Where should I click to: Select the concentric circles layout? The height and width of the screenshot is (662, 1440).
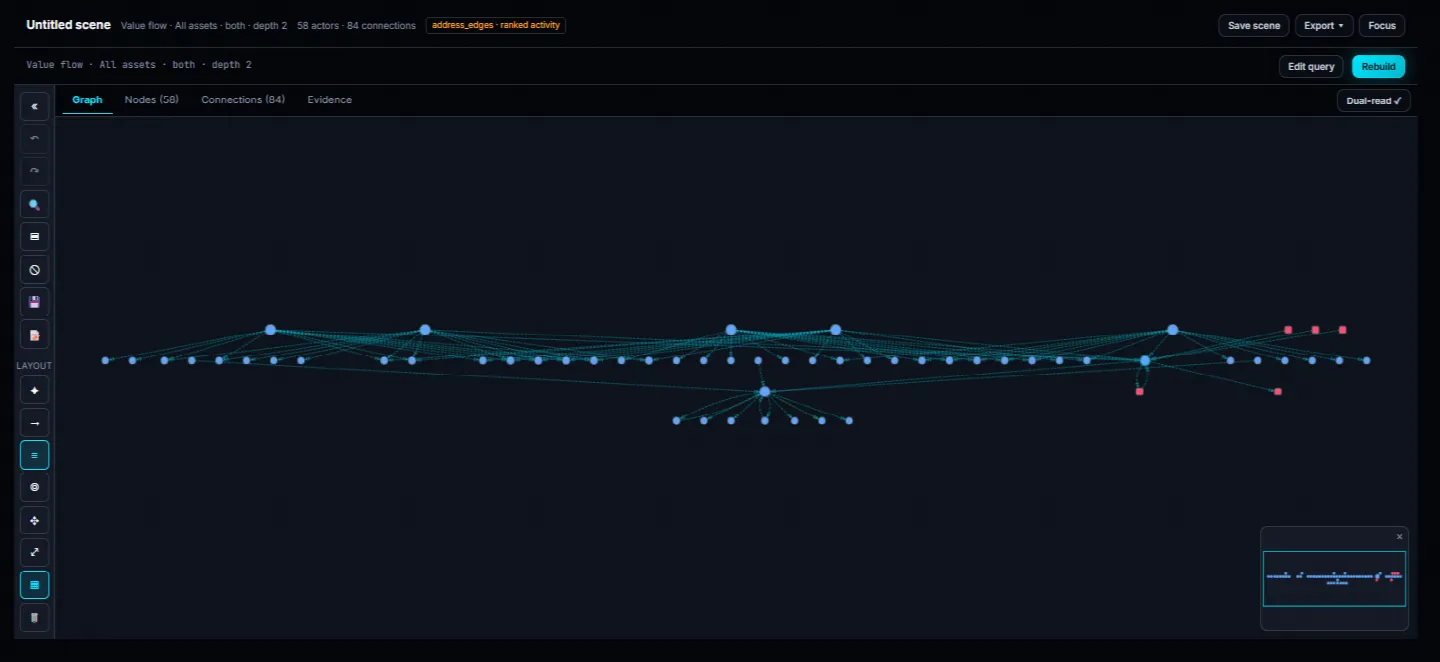click(34, 487)
